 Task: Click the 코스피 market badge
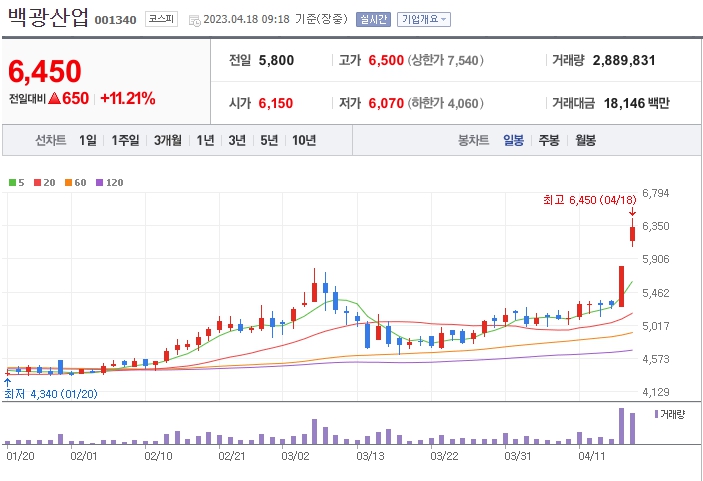click(x=161, y=19)
